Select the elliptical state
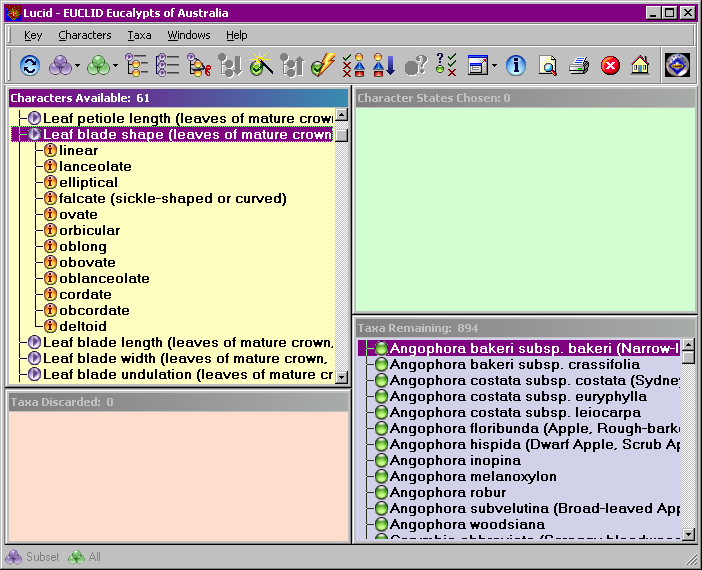 coord(88,182)
